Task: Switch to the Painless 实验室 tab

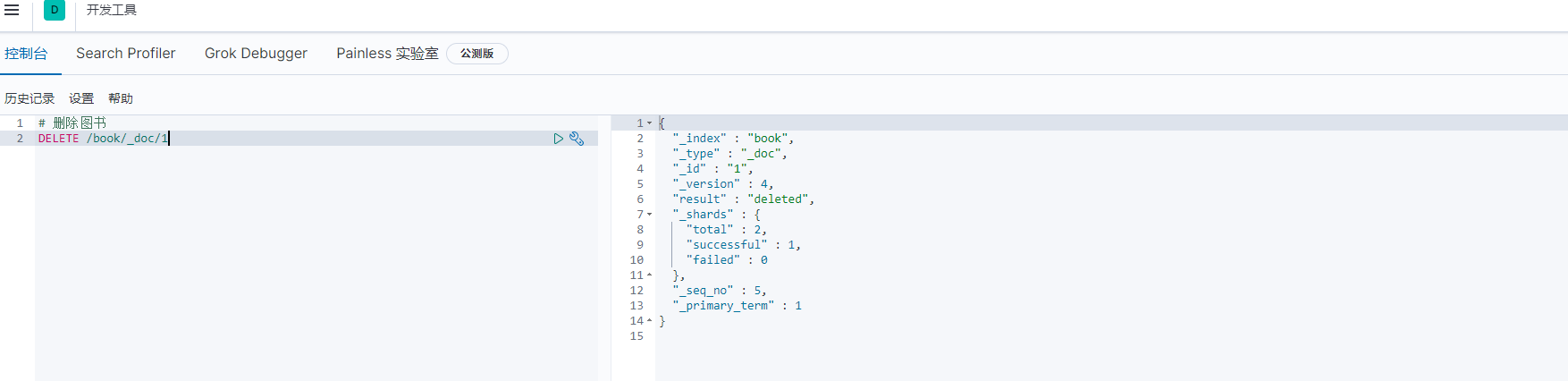Action: coord(387,54)
